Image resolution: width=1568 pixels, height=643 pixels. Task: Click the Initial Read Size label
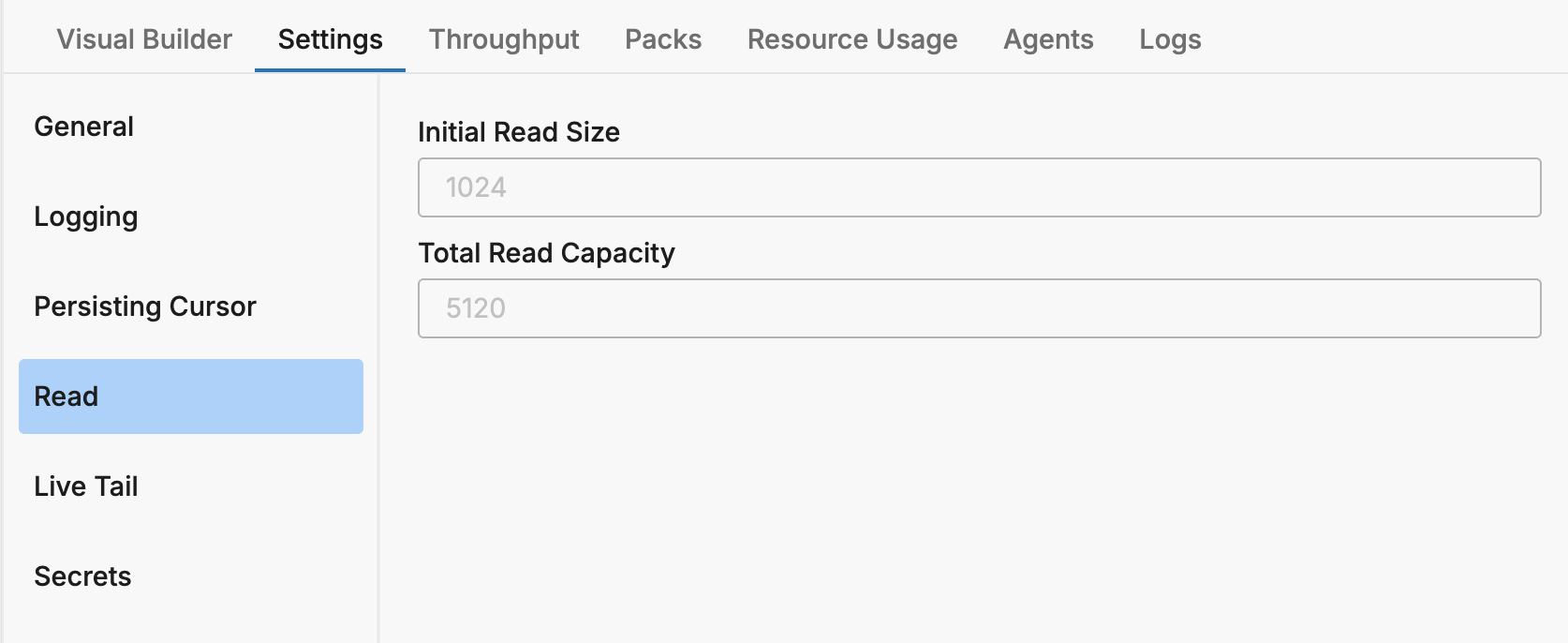pos(519,132)
